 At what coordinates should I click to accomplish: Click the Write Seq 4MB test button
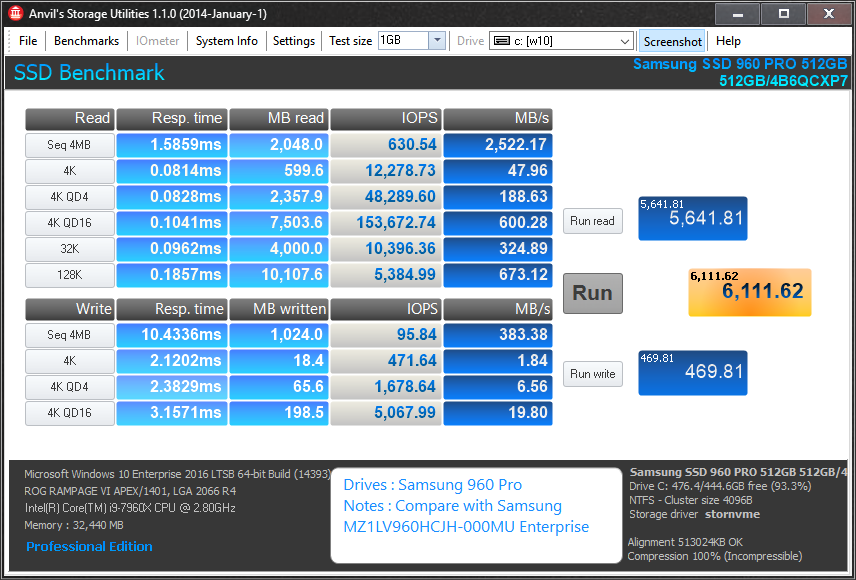[69, 335]
